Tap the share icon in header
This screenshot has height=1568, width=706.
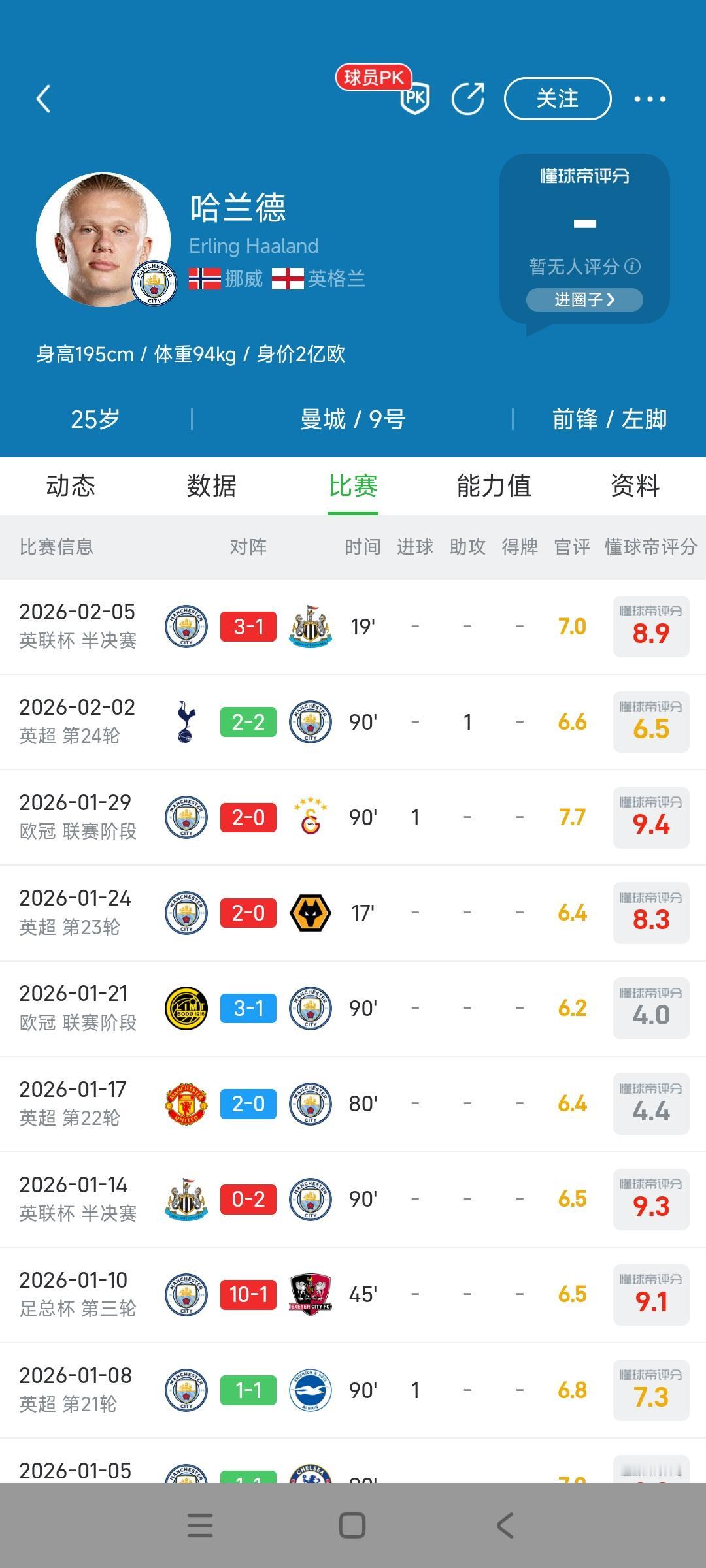coord(468,99)
